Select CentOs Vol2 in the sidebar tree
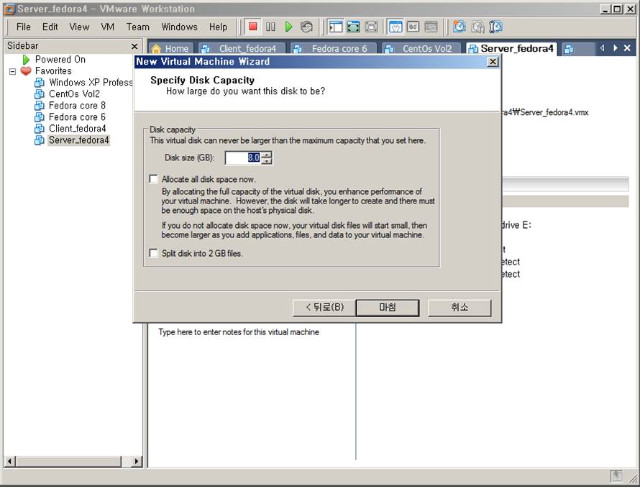This screenshot has width=640, height=487. (67, 94)
